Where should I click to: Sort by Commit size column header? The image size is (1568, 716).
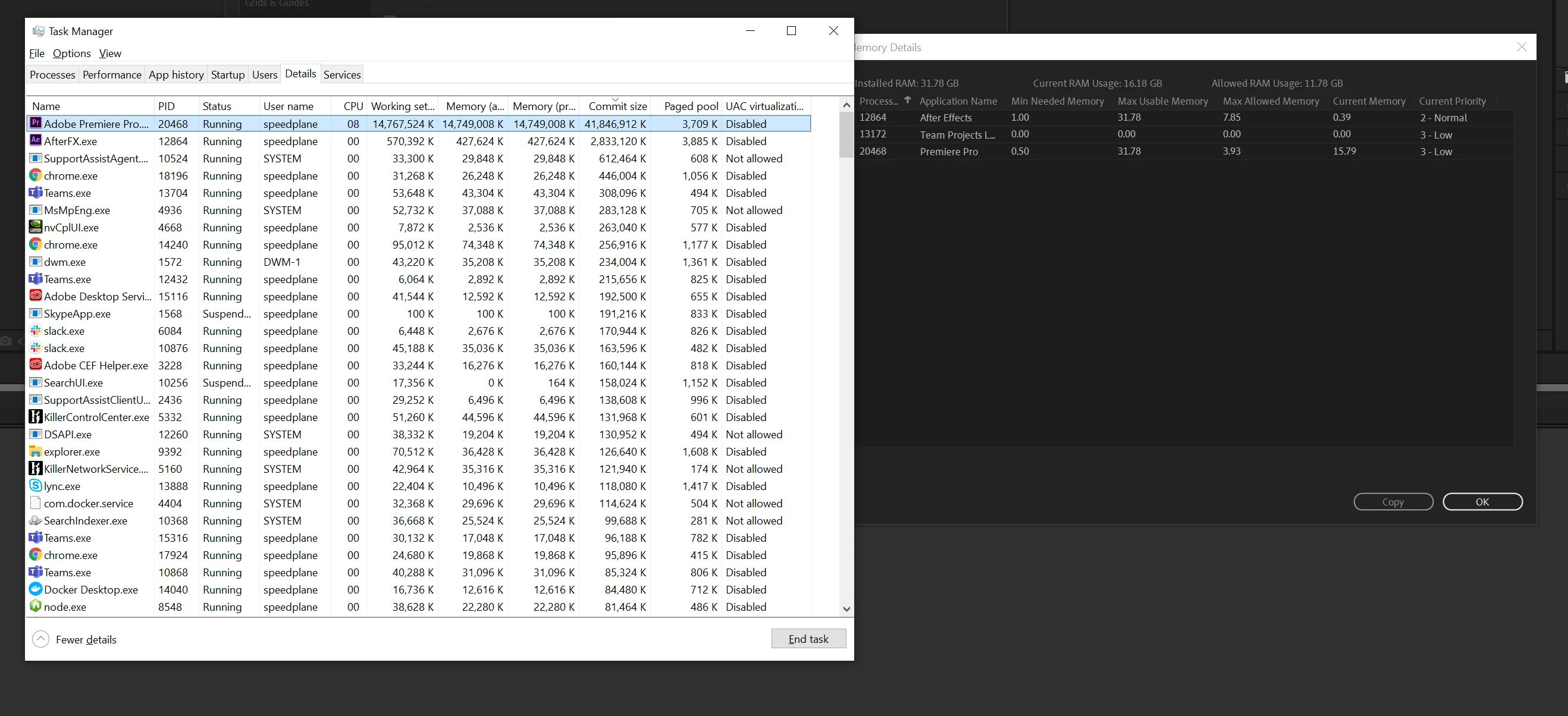[617, 106]
